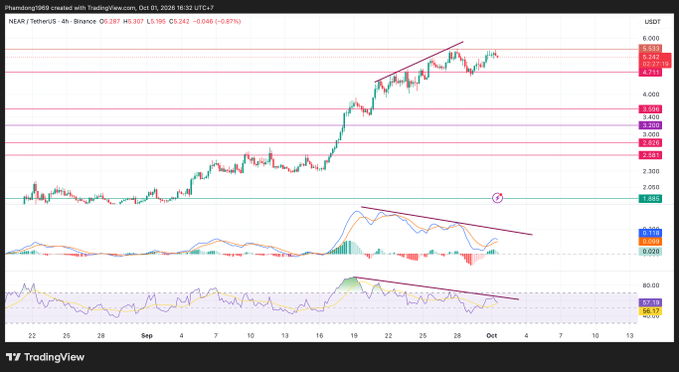Click the Oct label on time axis
This screenshot has width=679, height=372.
(491, 336)
